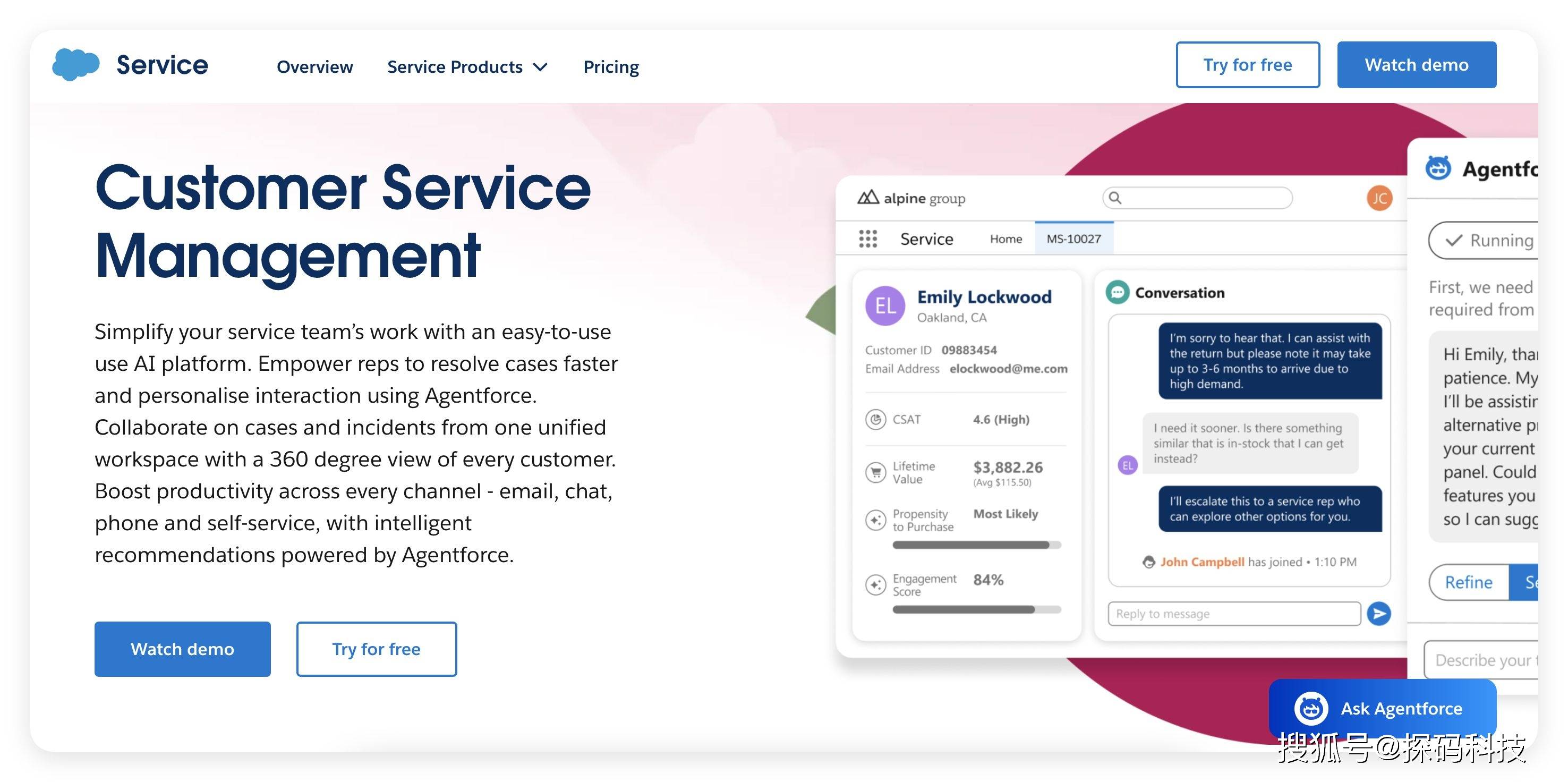1568x782 pixels.
Task: Click the $3,882.26 lifetime value
Action: (1008, 467)
